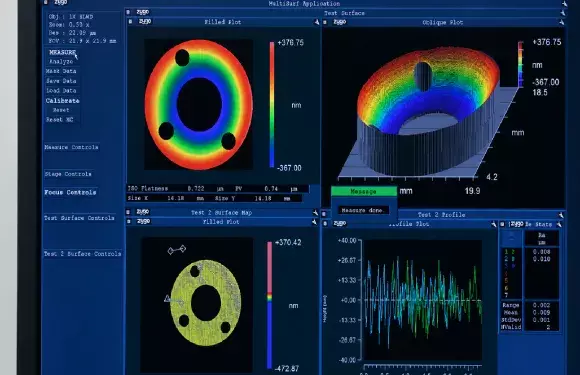Open Test 2 Surface Controls
Image resolution: width=580 pixels, height=375 pixels.
point(82,254)
